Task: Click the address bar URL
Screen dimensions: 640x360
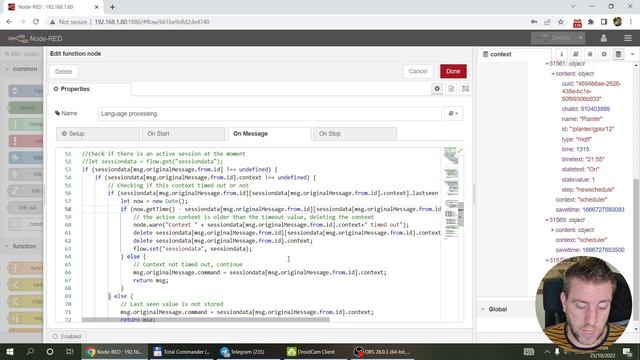Action: pos(152,22)
